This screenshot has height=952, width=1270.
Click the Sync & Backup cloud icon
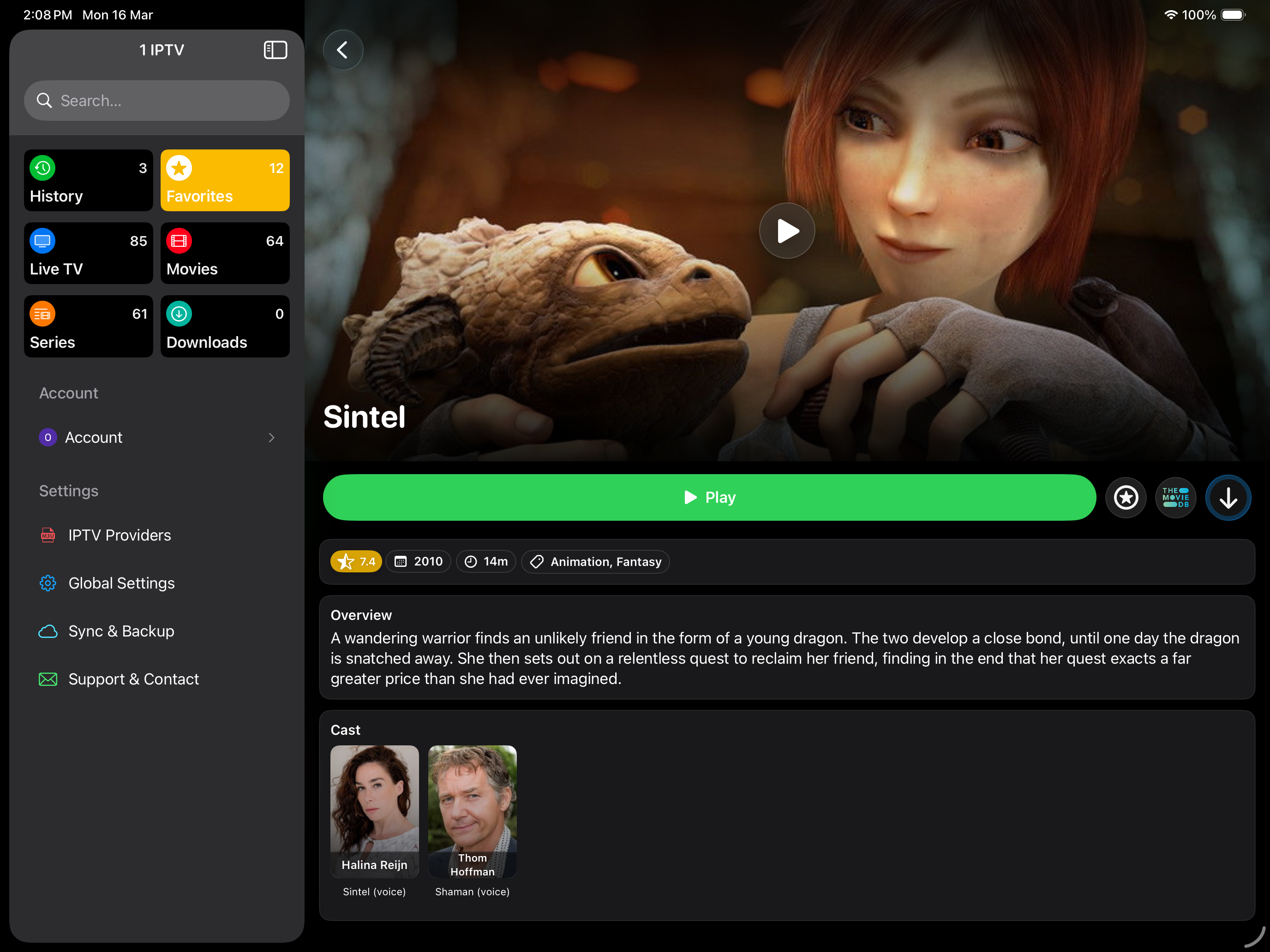pos(48,631)
